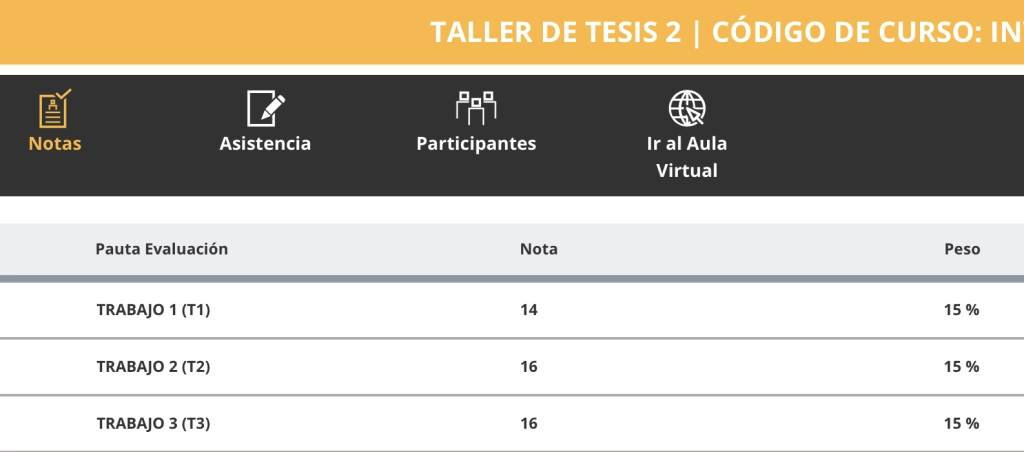
Task: Click the Participantes people icon
Action: [476, 107]
